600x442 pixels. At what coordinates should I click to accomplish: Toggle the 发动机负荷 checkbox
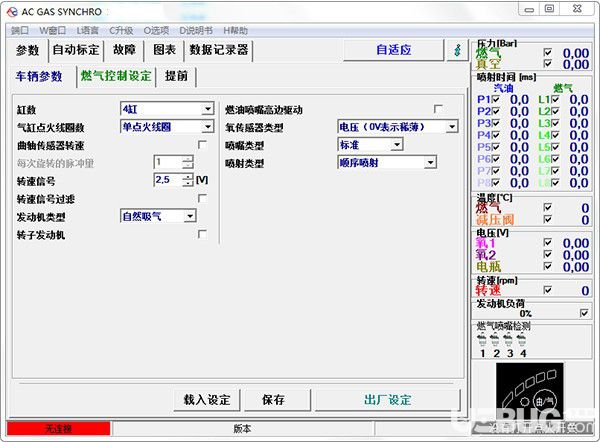point(584,313)
